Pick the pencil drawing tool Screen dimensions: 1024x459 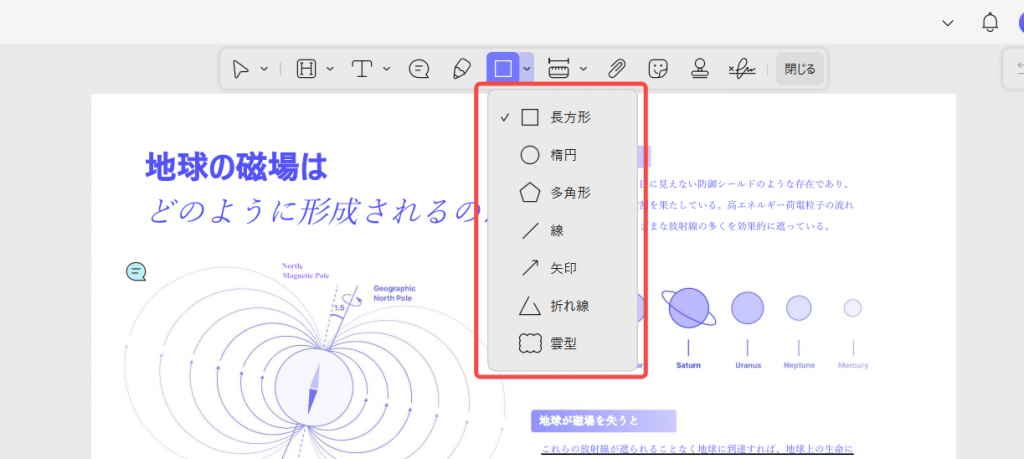click(x=462, y=69)
